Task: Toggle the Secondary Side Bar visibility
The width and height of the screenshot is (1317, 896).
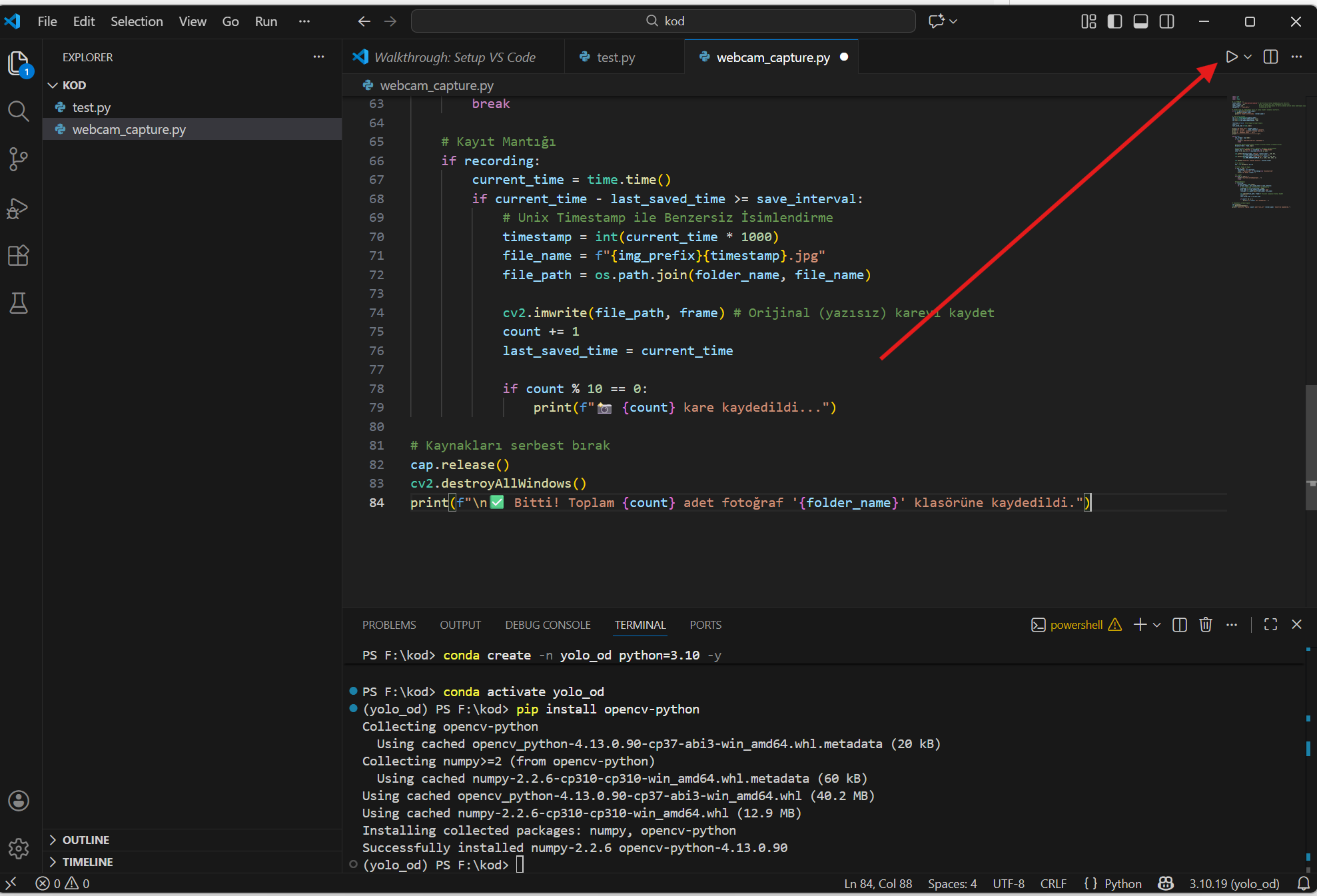Action: (1166, 21)
